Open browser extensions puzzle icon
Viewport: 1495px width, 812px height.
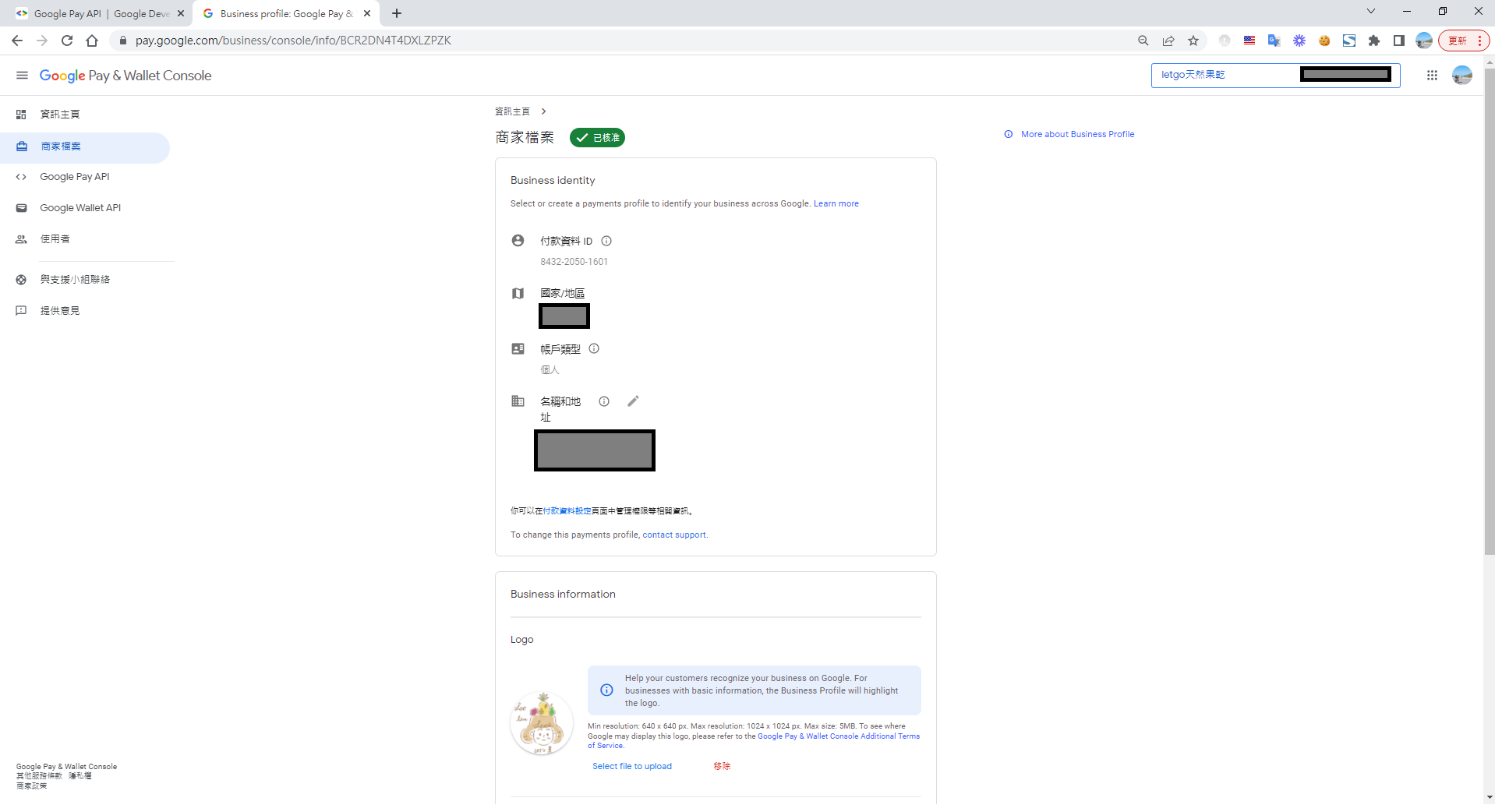(x=1373, y=41)
